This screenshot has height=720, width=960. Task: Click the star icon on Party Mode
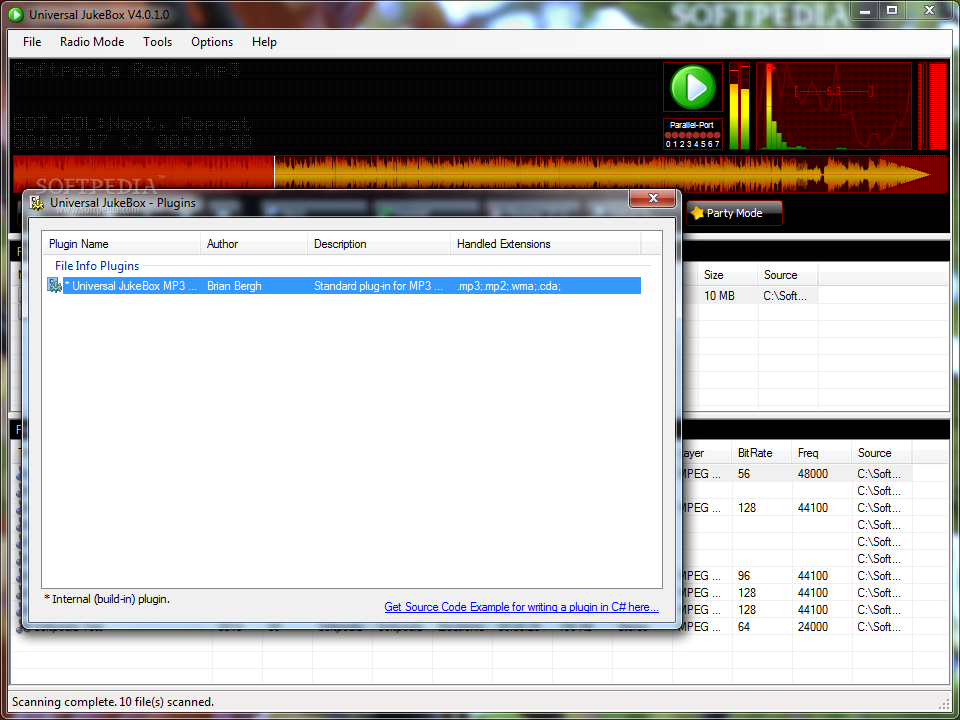(697, 213)
